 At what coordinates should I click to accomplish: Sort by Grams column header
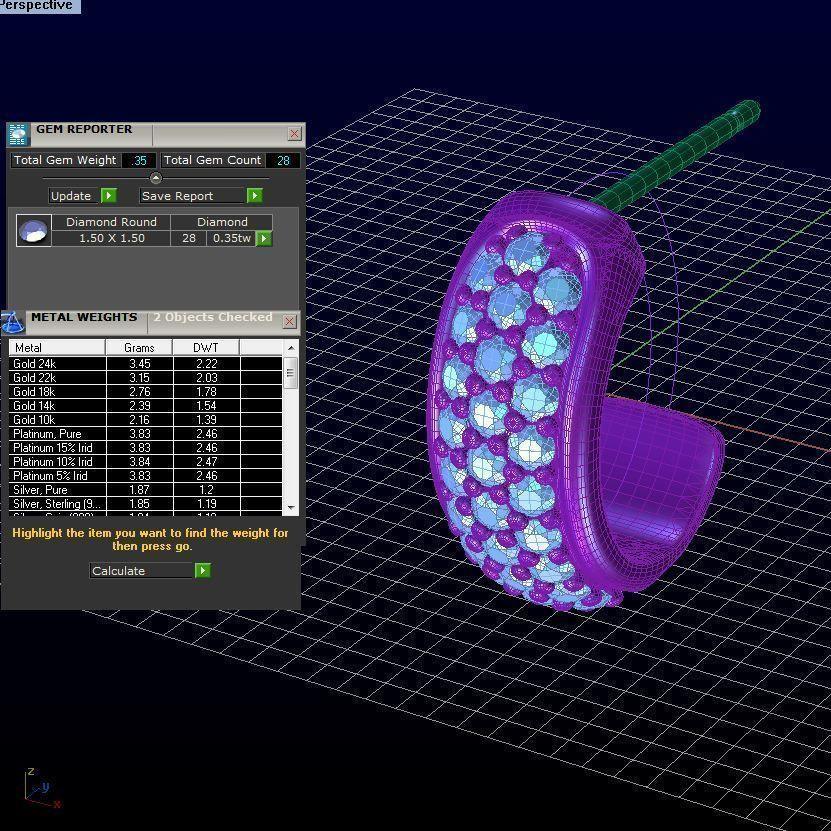(139, 348)
